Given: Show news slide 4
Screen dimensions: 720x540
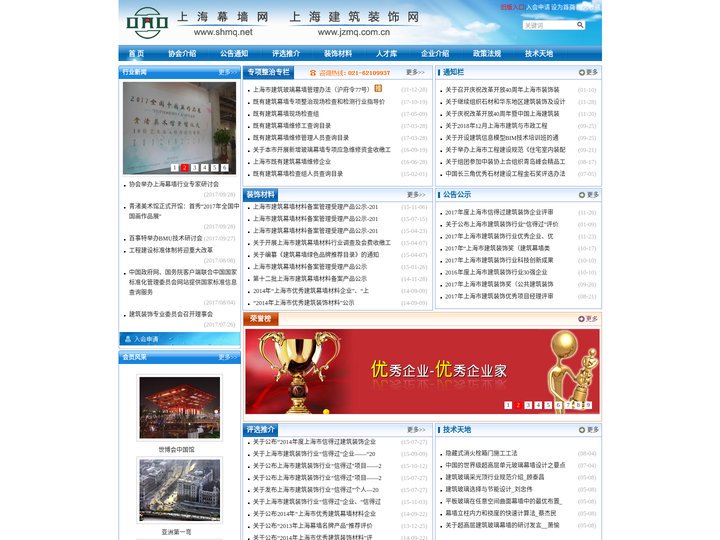Looking at the screenshot, I should 205,168.
